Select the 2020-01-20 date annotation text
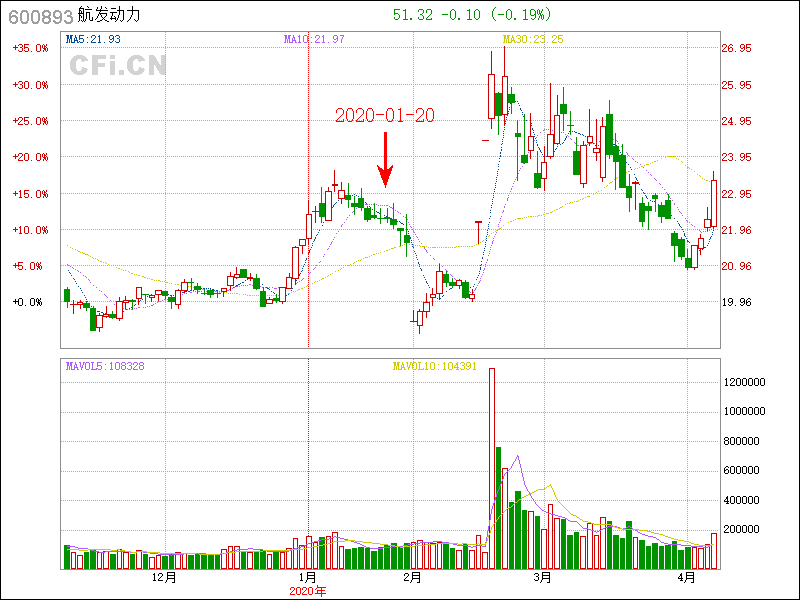Screen dimensions: 800x600 [385, 115]
